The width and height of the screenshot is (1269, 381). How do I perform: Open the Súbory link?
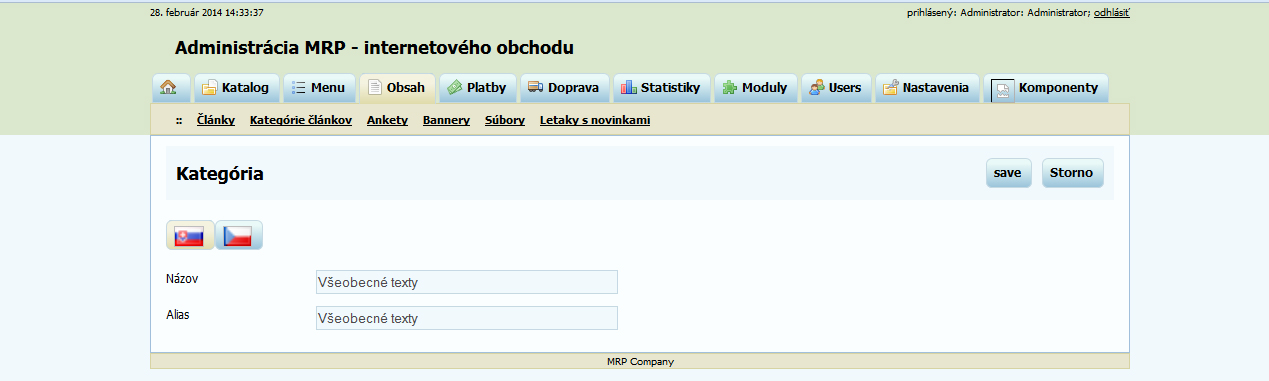click(x=505, y=120)
